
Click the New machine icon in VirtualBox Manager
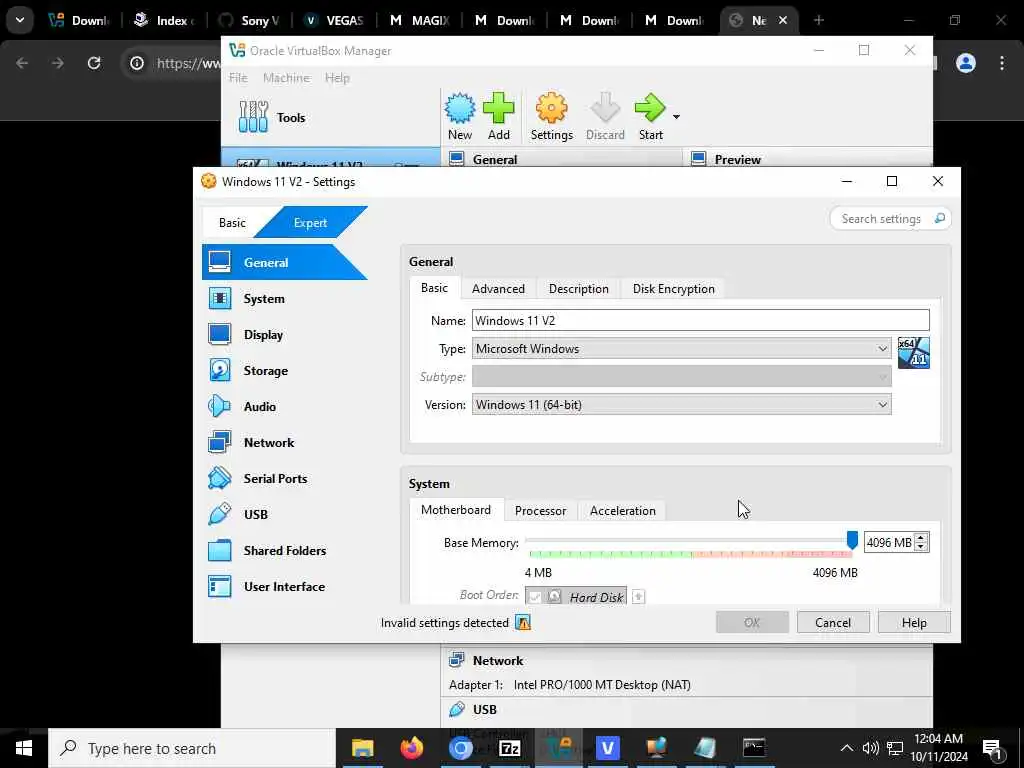460,108
